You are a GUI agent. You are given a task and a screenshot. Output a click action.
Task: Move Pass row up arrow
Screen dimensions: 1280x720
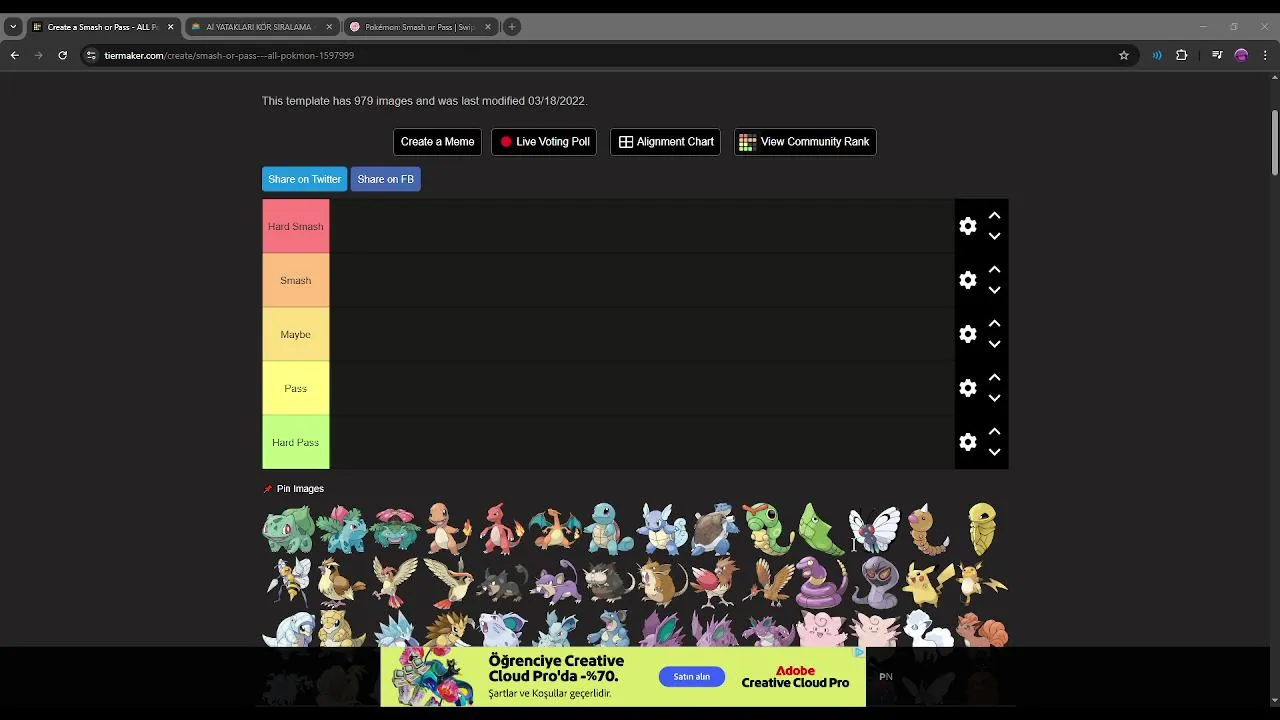point(994,377)
